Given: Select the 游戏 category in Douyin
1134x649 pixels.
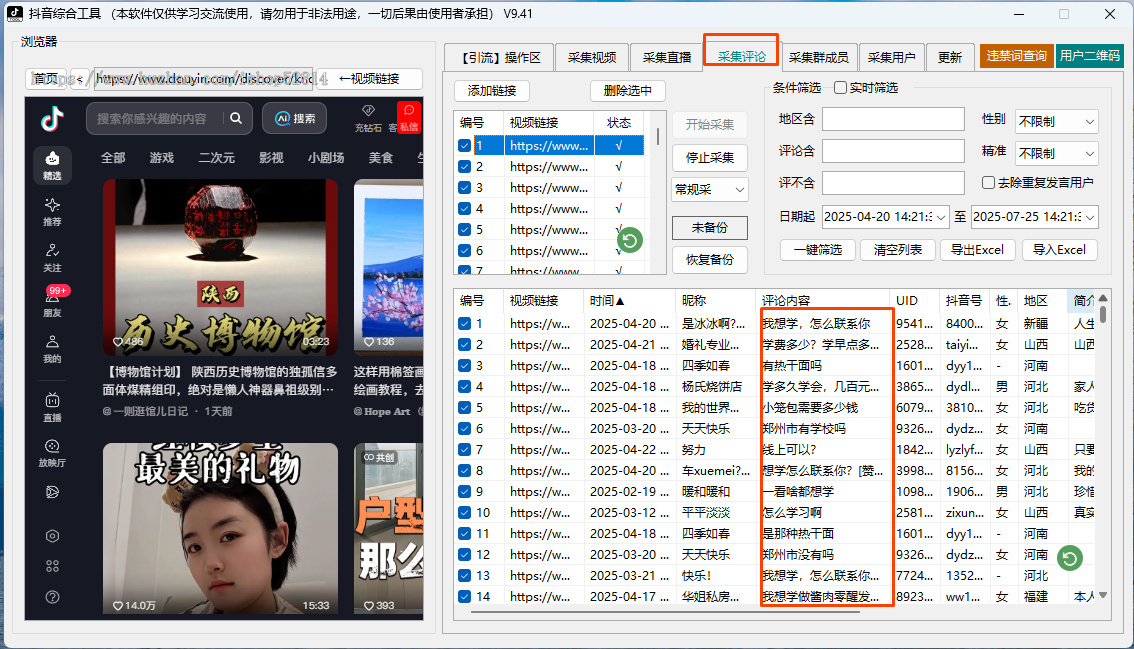Looking at the screenshot, I should [161, 158].
